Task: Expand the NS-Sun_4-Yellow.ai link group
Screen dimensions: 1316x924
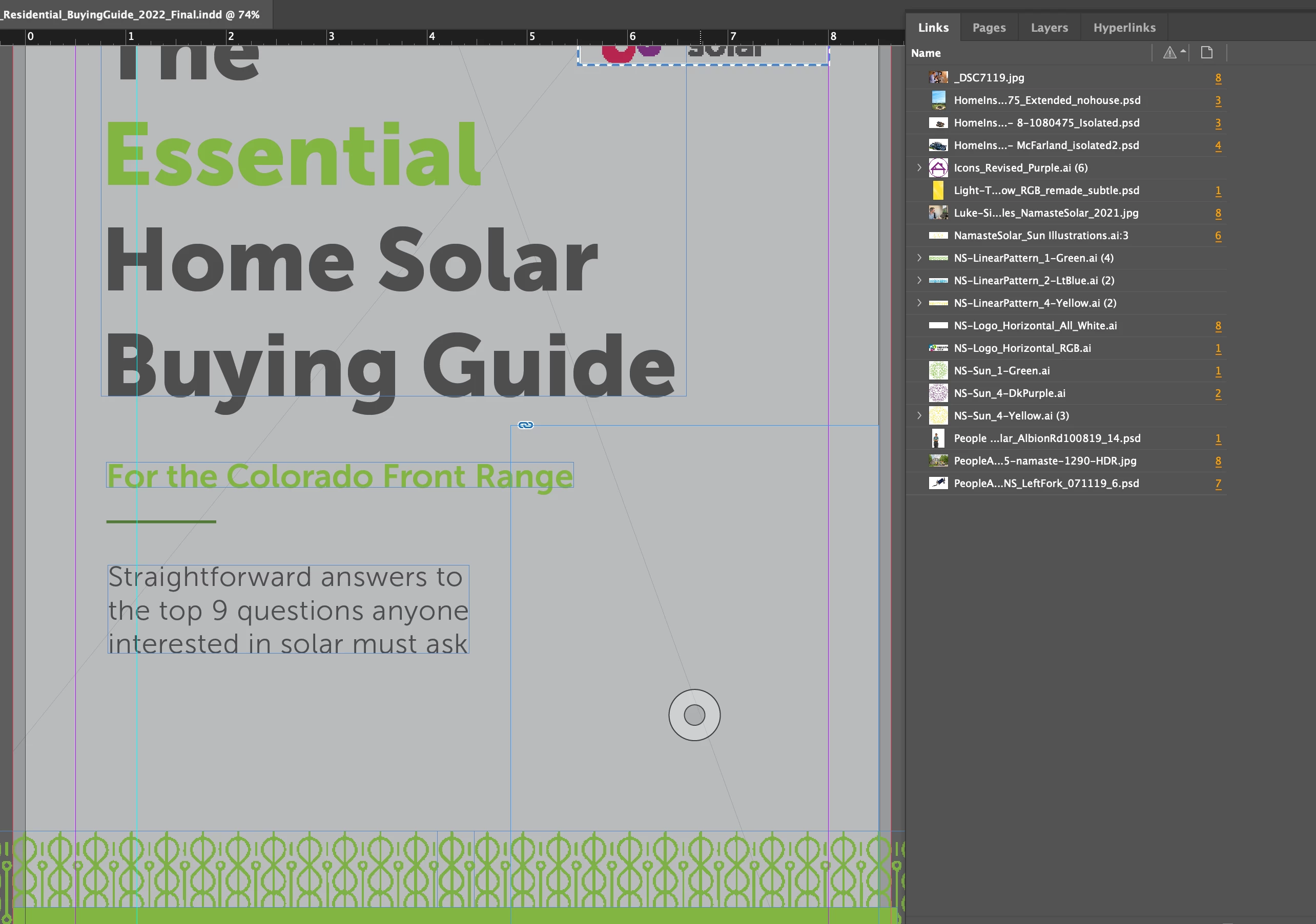Action: coord(919,416)
